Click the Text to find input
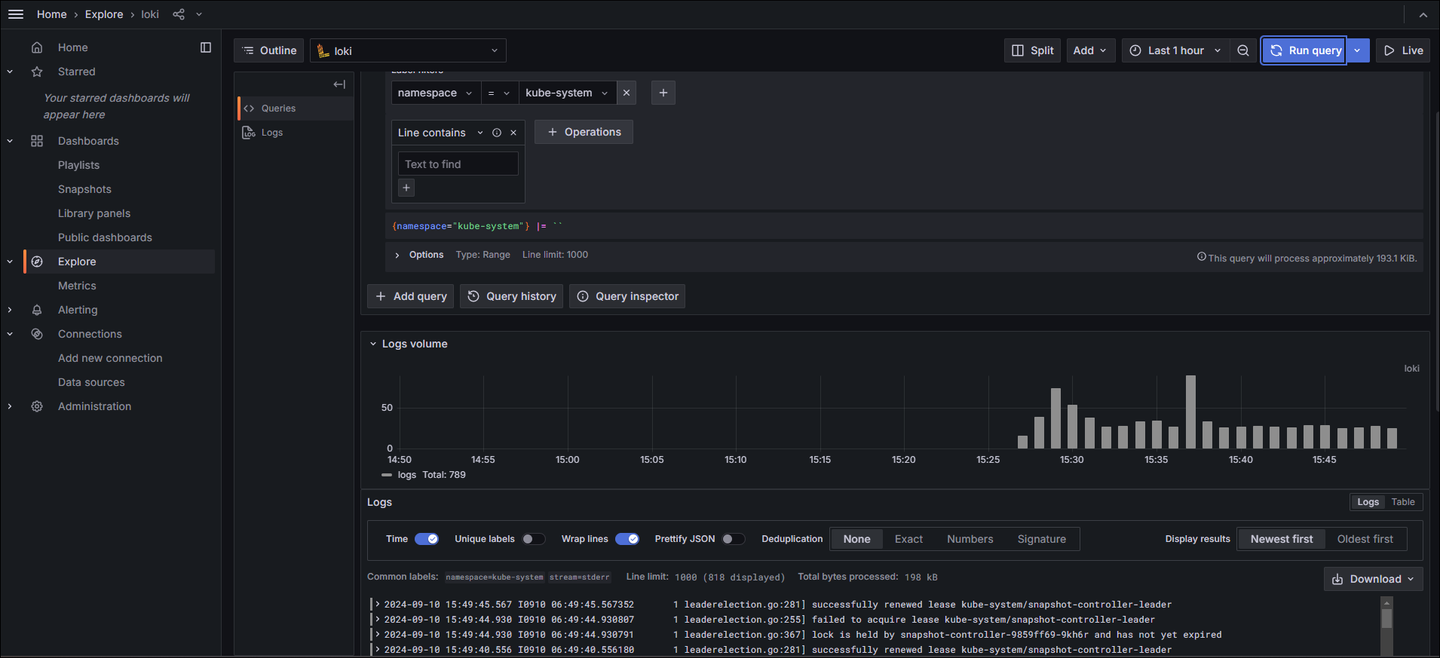Image resolution: width=1440 pixels, height=658 pixels. coord(458,164)
